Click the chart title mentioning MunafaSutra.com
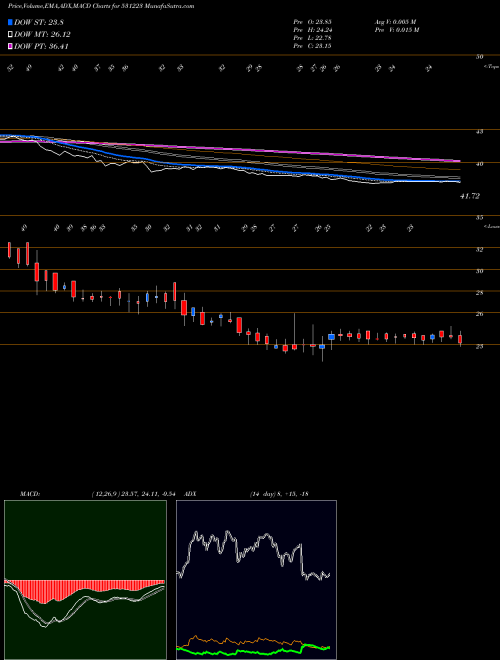The height and width of the screenshot is (660, 500). 101,7
